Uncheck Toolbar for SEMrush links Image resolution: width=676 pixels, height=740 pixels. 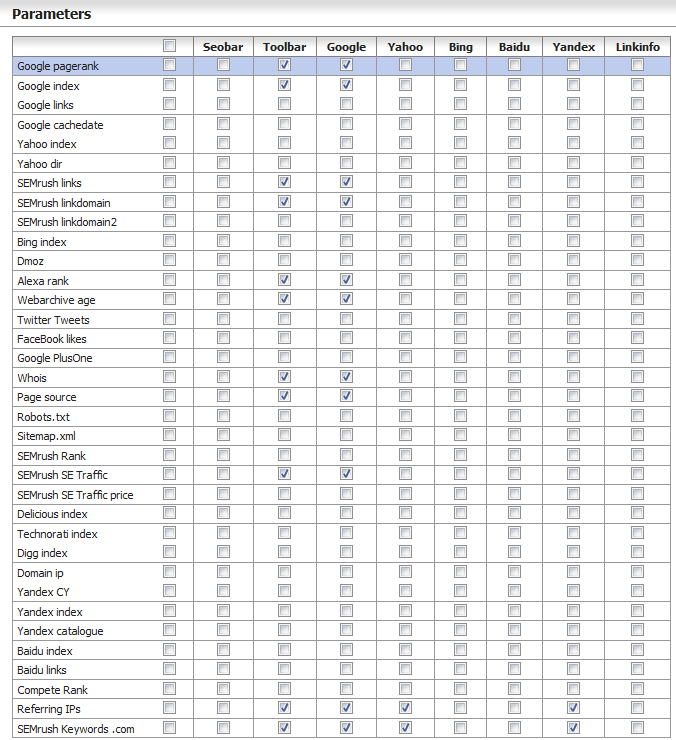pyautogui.click(x=284, y=182)
